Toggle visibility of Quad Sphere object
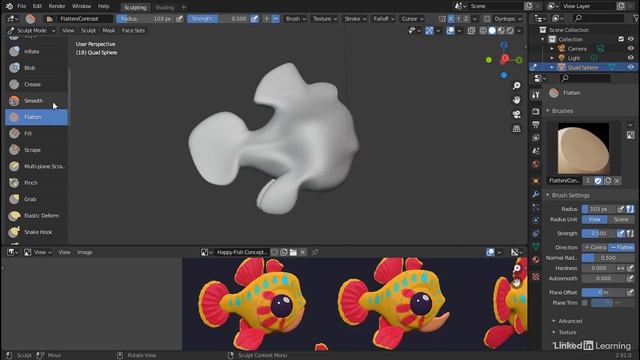 (x=631, y=67)
